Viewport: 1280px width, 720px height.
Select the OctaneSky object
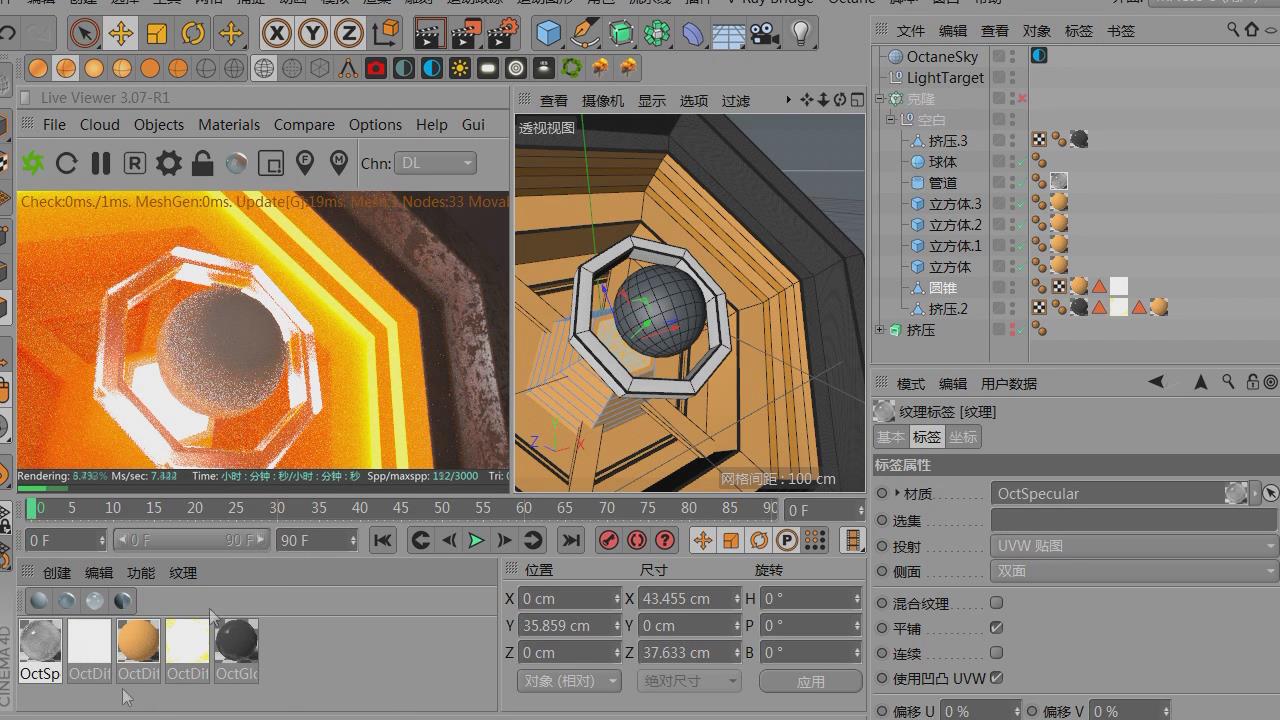[x=942, y=57]
